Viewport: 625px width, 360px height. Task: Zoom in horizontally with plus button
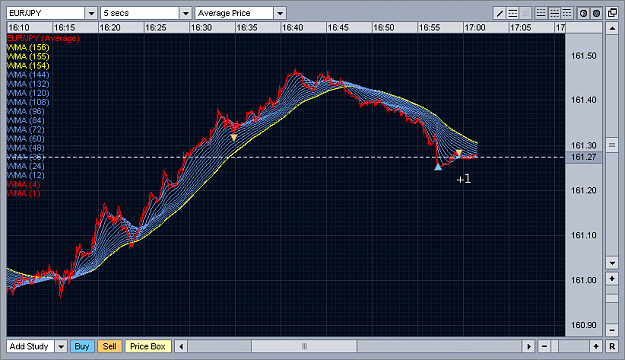pyautogui.click(x=596, y=346)
